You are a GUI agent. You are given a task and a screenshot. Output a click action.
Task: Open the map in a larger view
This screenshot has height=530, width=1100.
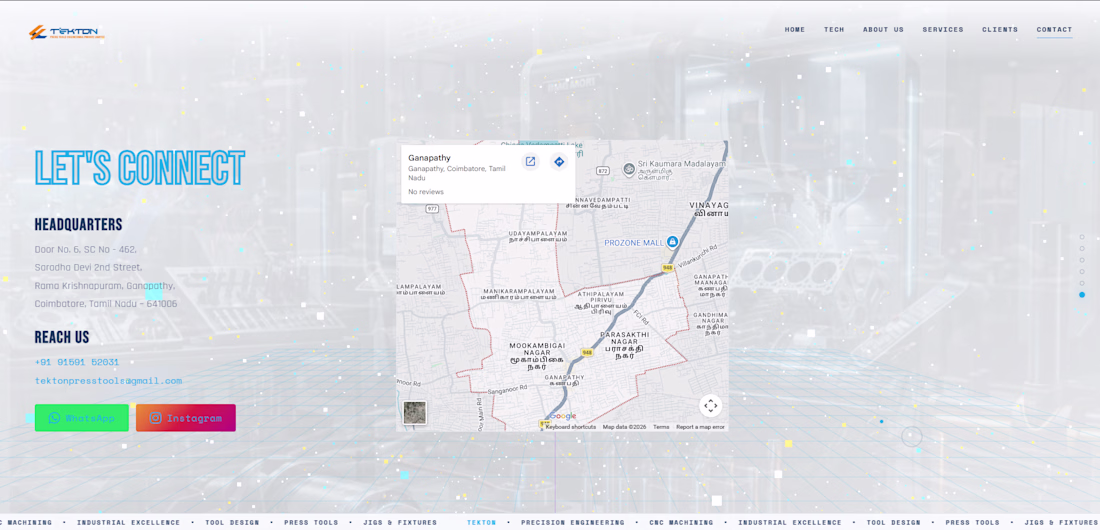click(x=530, y=161)
